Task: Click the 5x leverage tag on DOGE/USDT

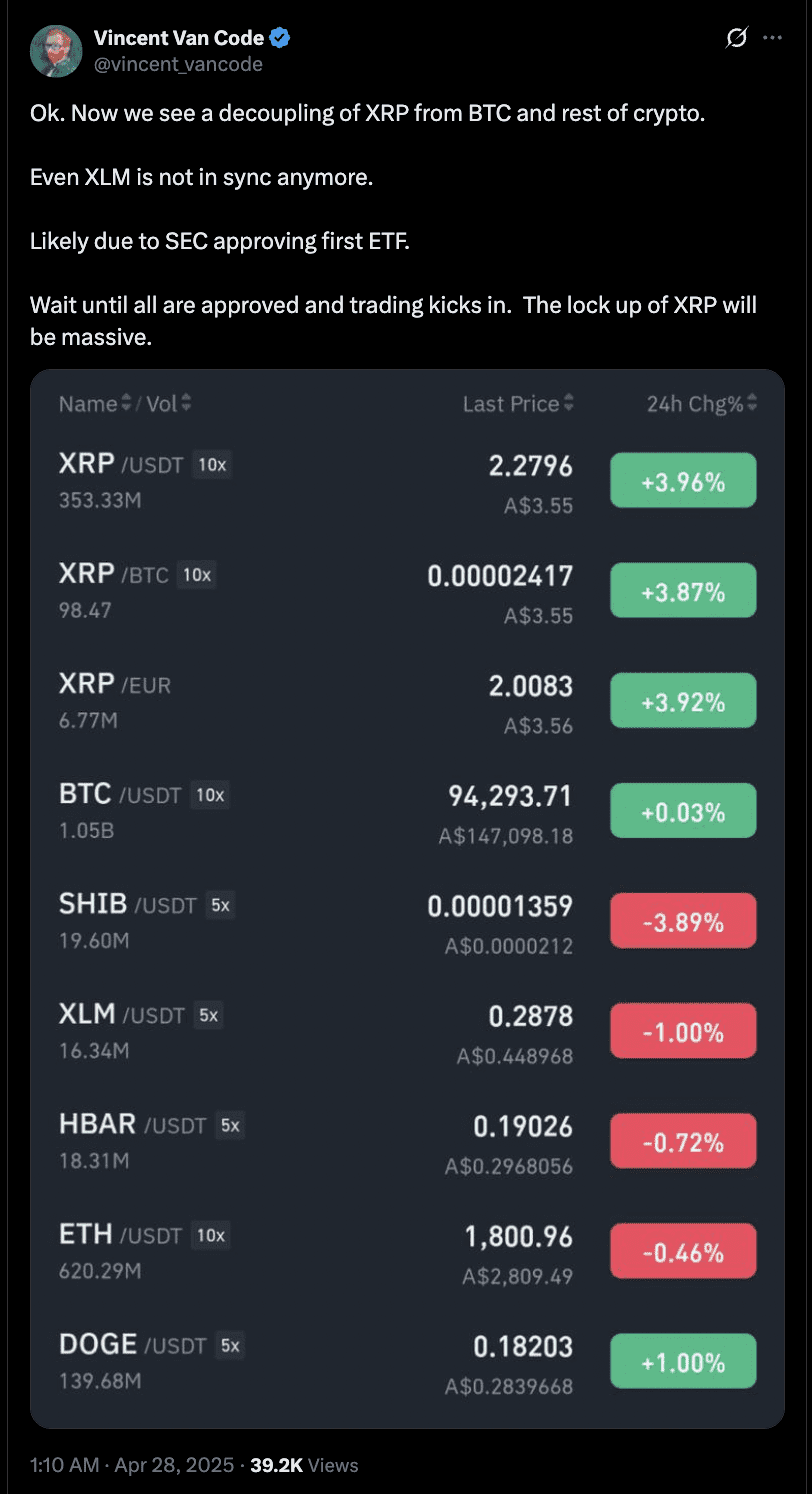Action: [x=230, y=1345]
